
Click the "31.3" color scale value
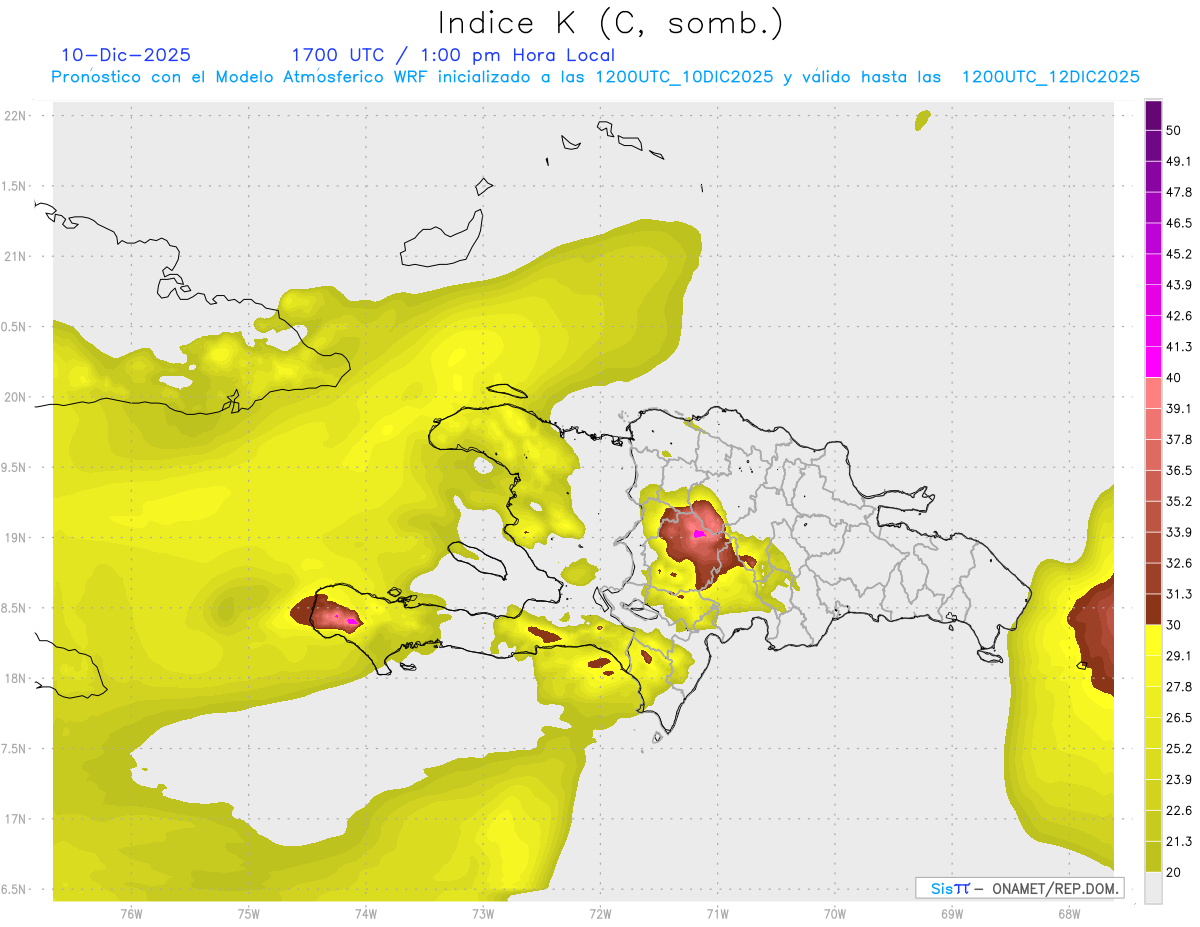tap(1180, 594)
